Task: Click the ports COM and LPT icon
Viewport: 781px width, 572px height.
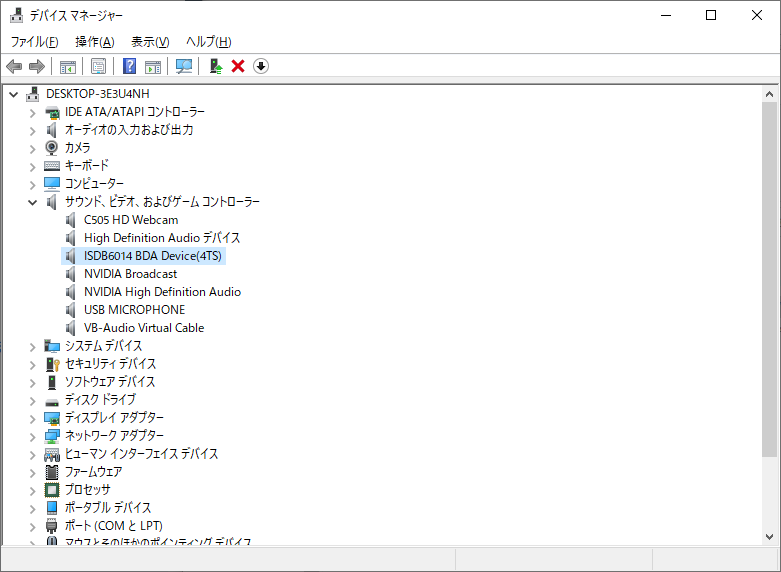Action: pos(51,526)
